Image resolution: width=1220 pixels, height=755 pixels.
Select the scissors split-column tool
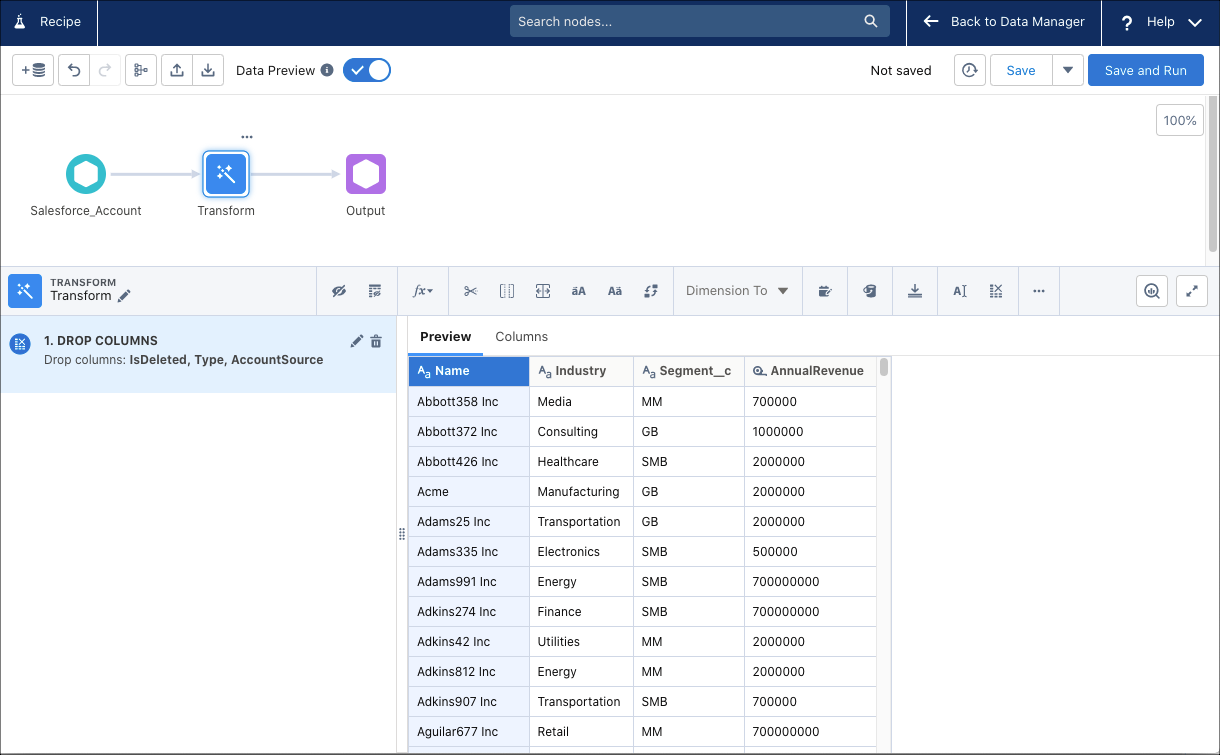(471, 291)
